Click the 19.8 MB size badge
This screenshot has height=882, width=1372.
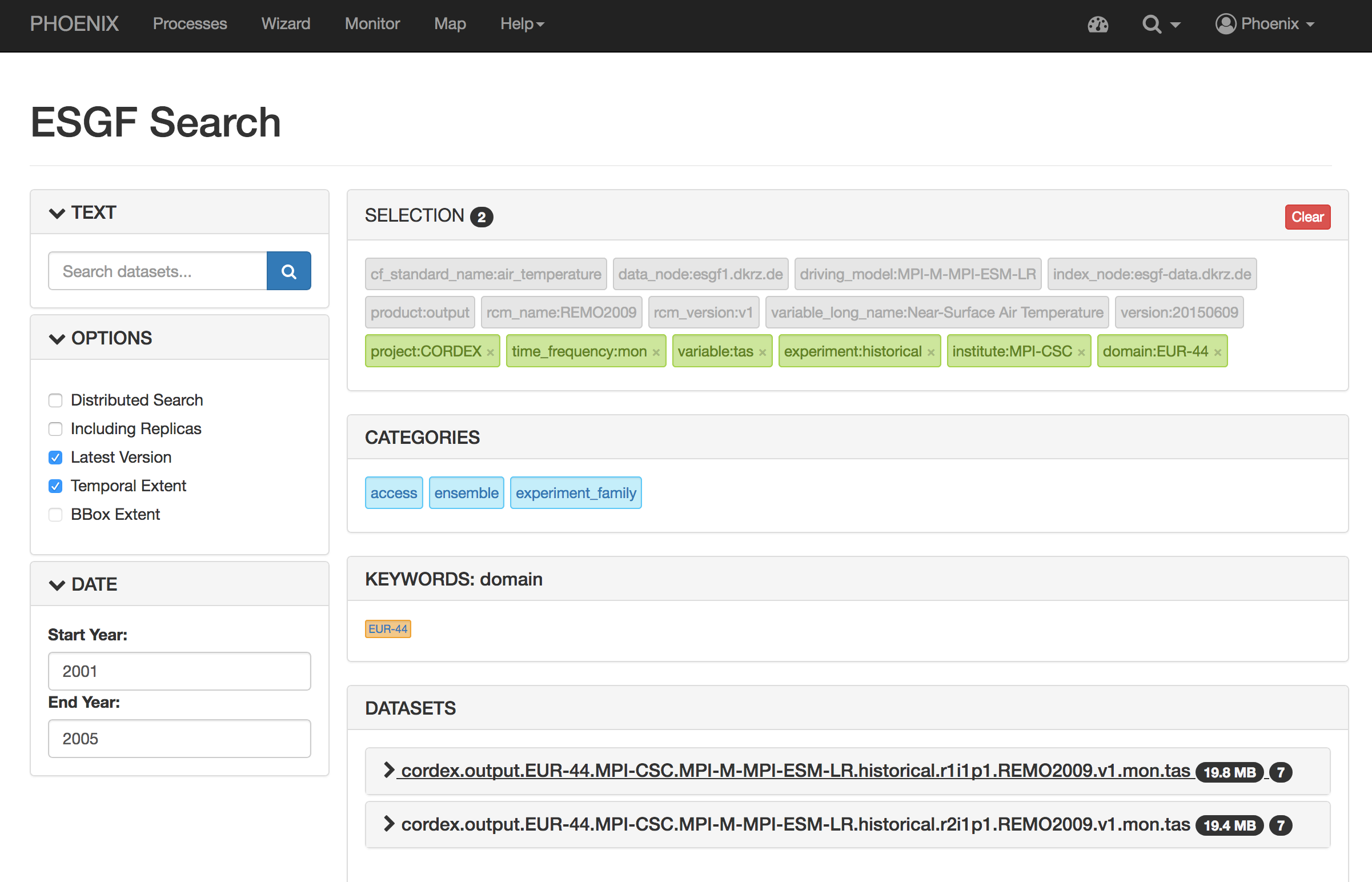1229,773
